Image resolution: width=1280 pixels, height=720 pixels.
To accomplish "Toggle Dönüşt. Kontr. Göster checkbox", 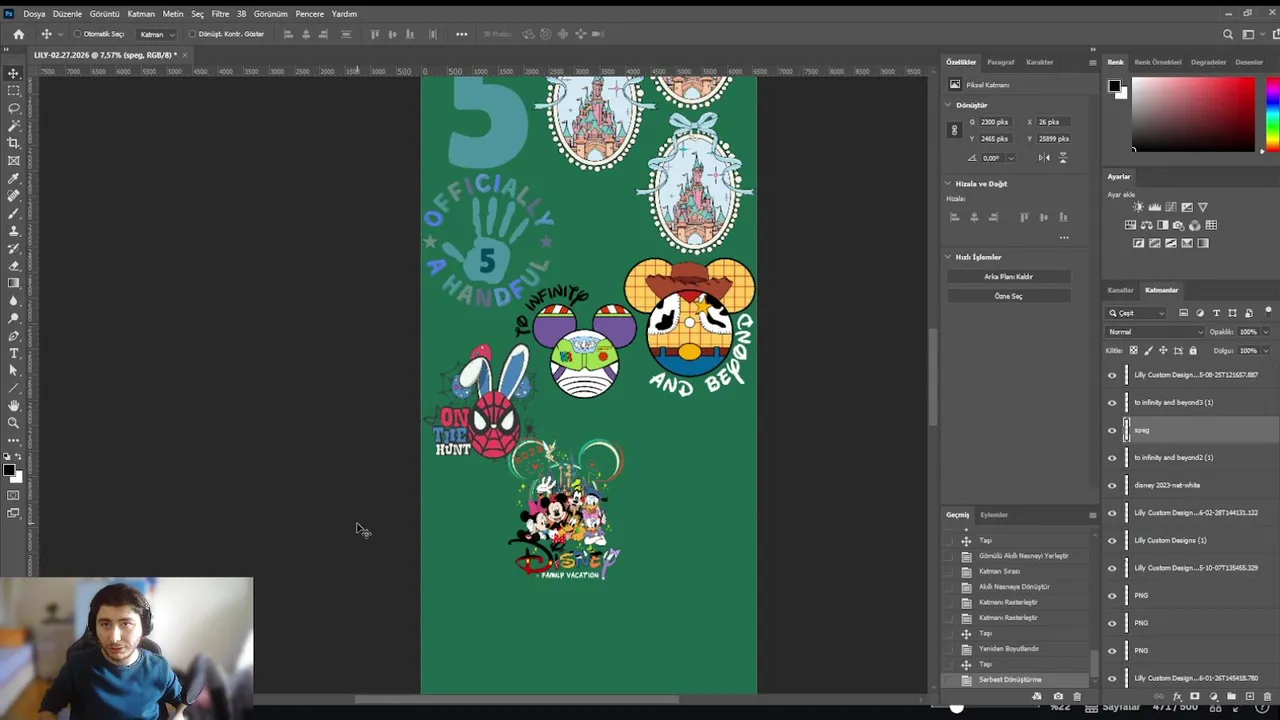I will (192, 34).
